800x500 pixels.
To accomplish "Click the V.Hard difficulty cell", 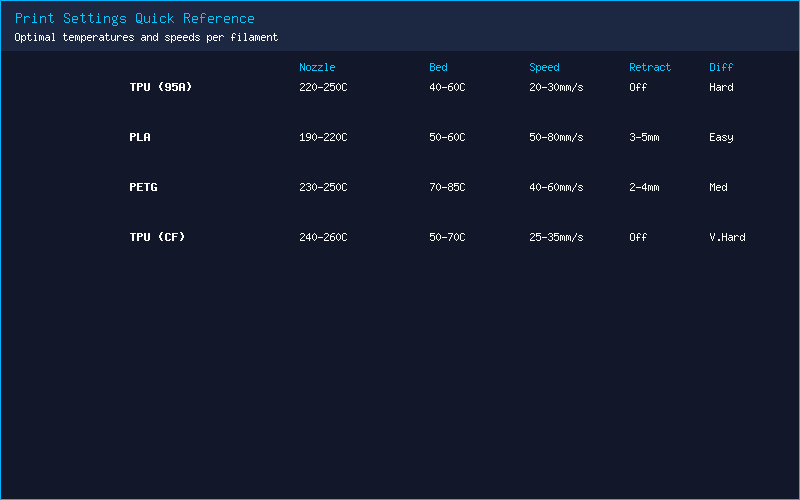I will [727, 237].
